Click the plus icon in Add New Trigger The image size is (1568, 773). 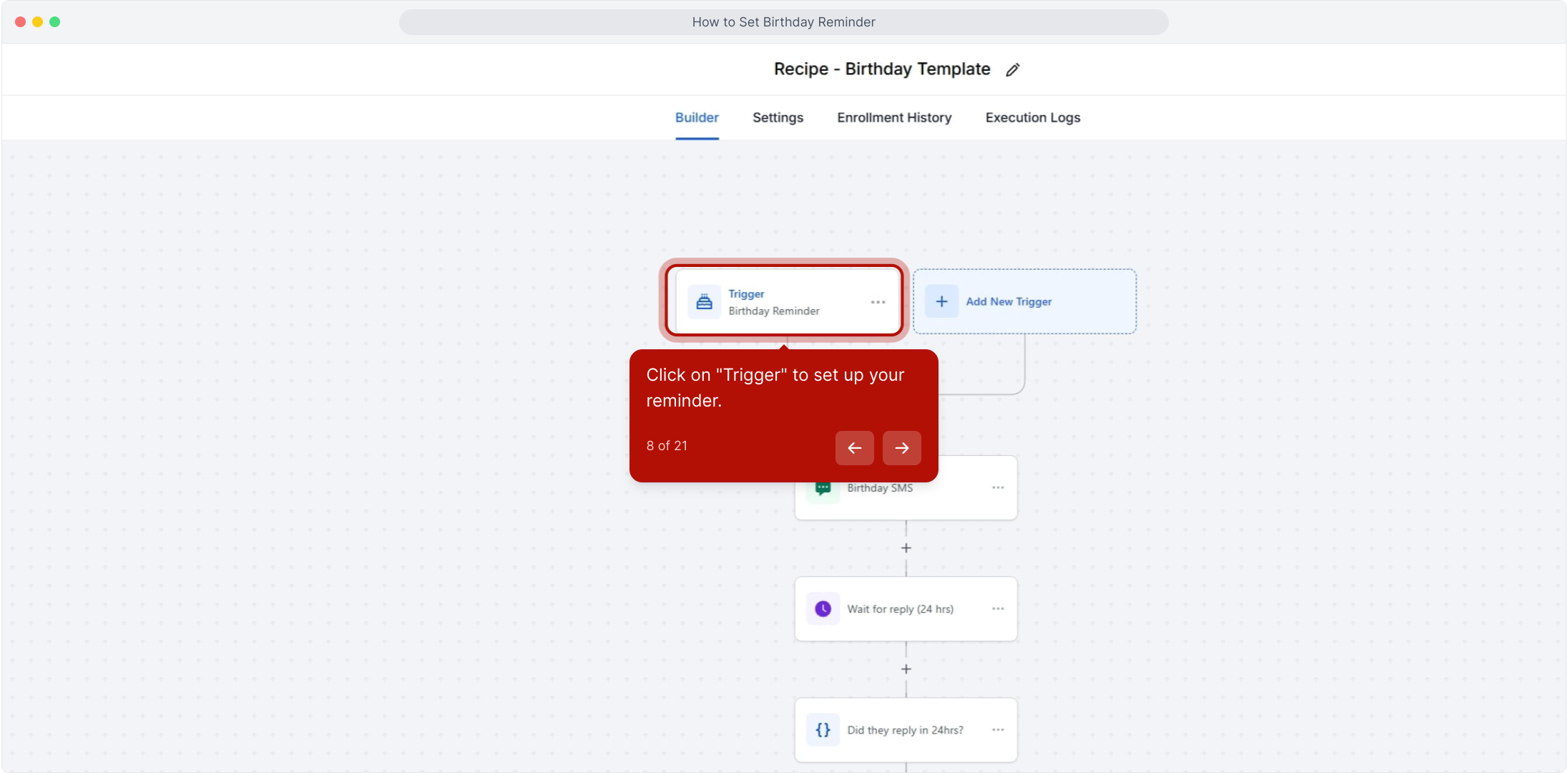[941, 302]
